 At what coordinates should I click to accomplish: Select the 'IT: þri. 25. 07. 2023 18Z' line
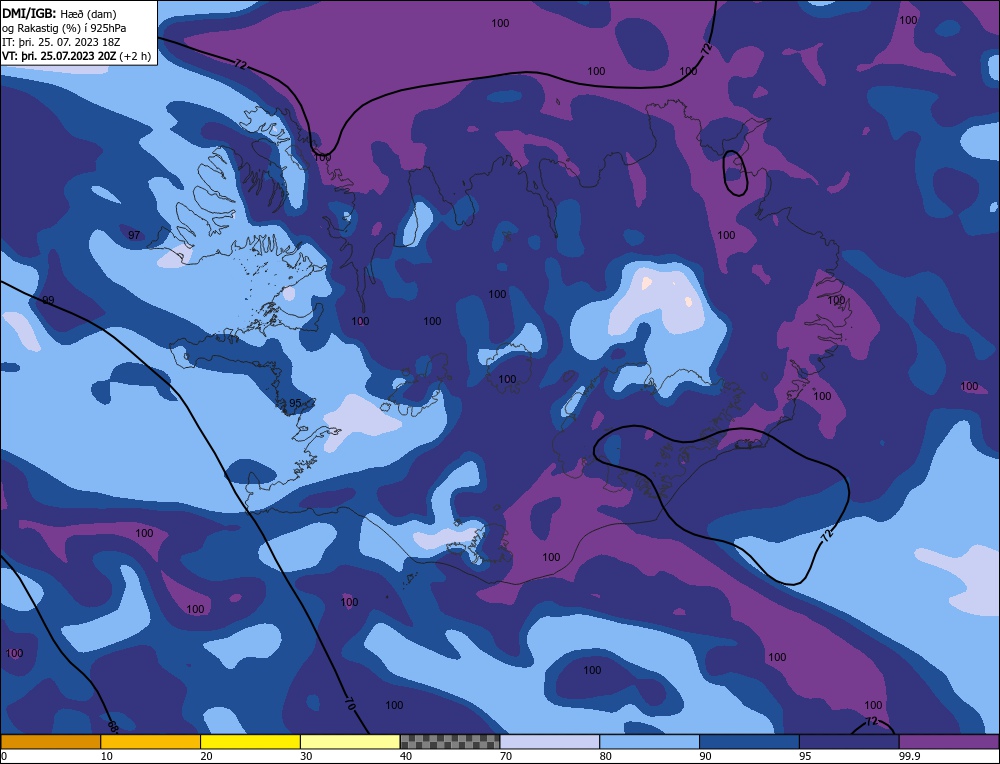(x=61, y=42)
